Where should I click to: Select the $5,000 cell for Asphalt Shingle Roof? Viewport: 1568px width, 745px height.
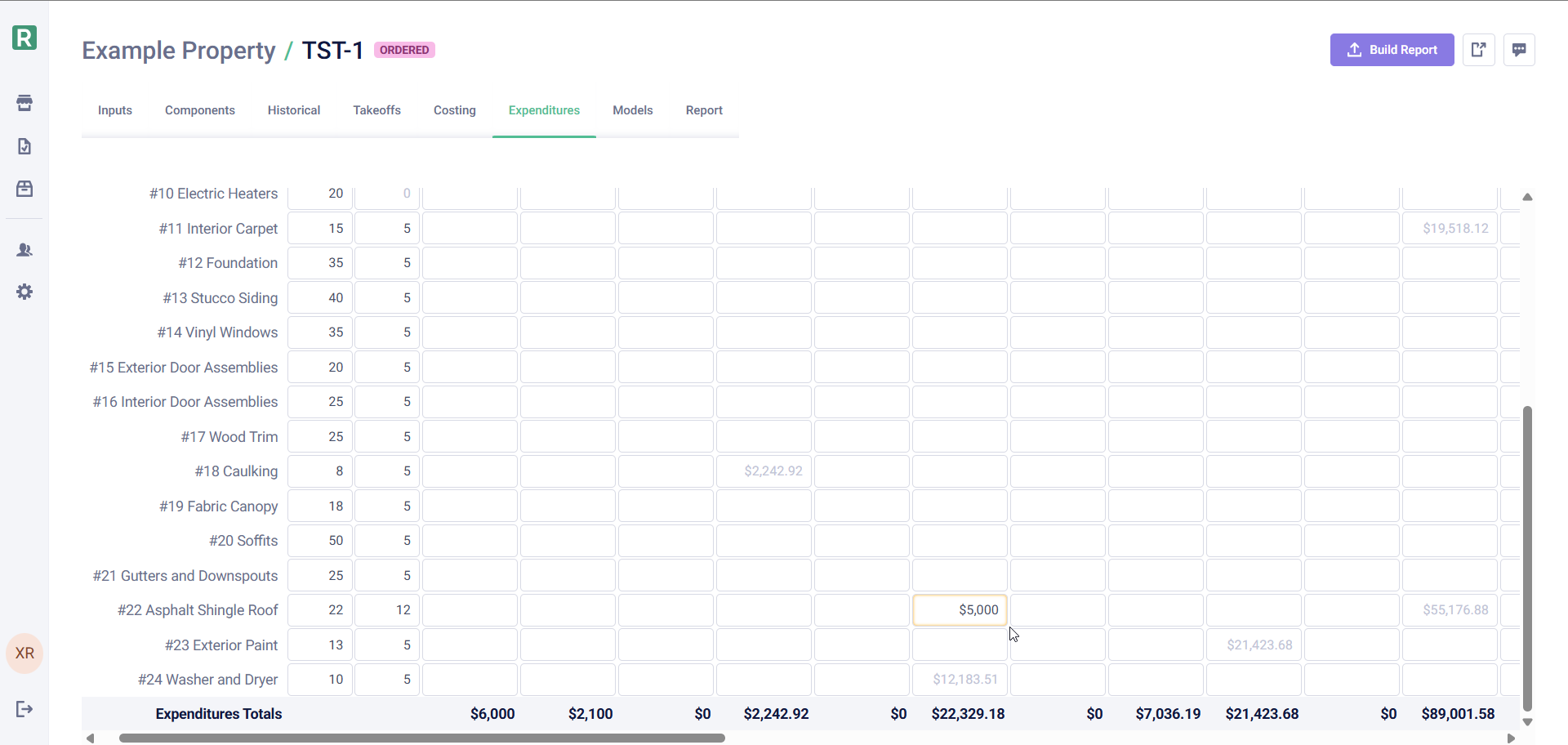[960, 609]
